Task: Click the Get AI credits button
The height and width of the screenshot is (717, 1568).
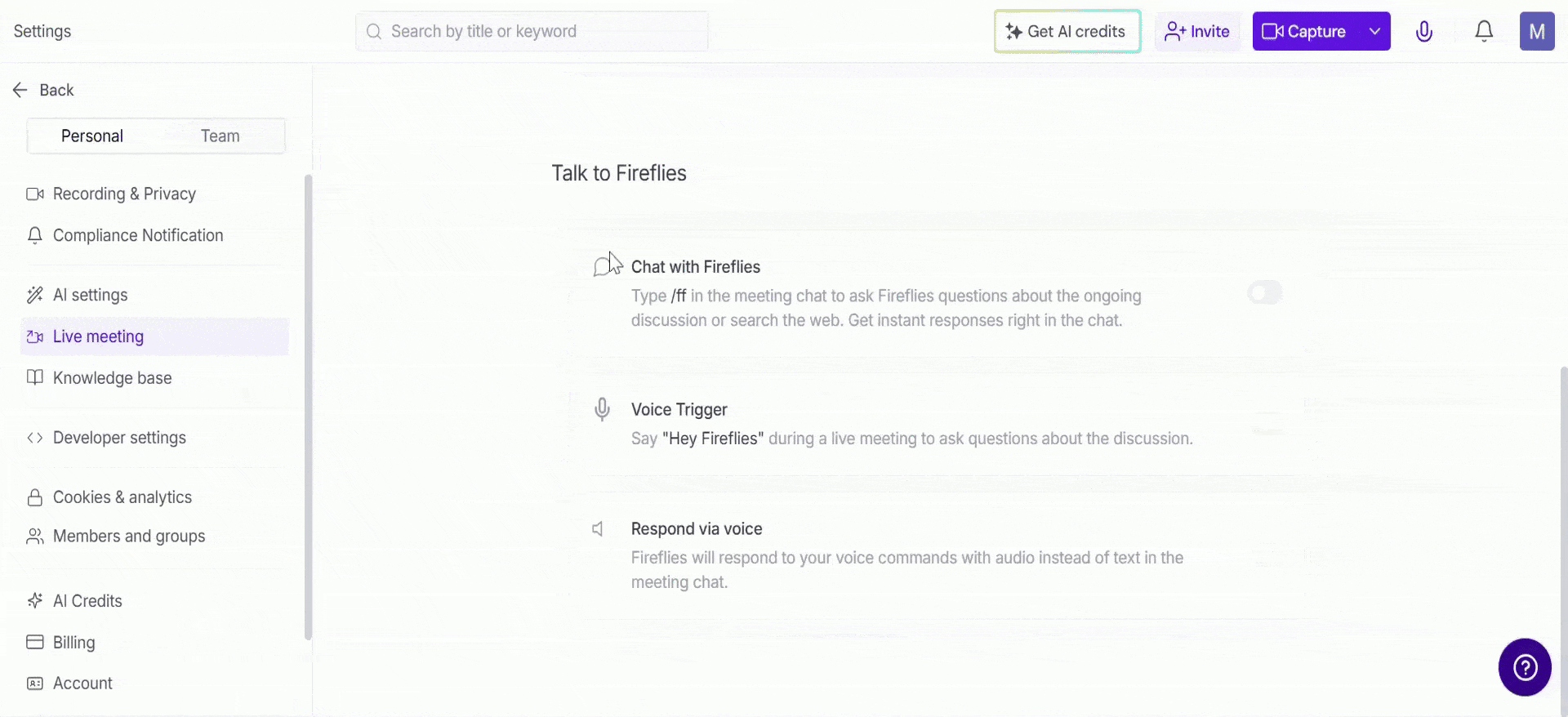Action: (1067, 32)
